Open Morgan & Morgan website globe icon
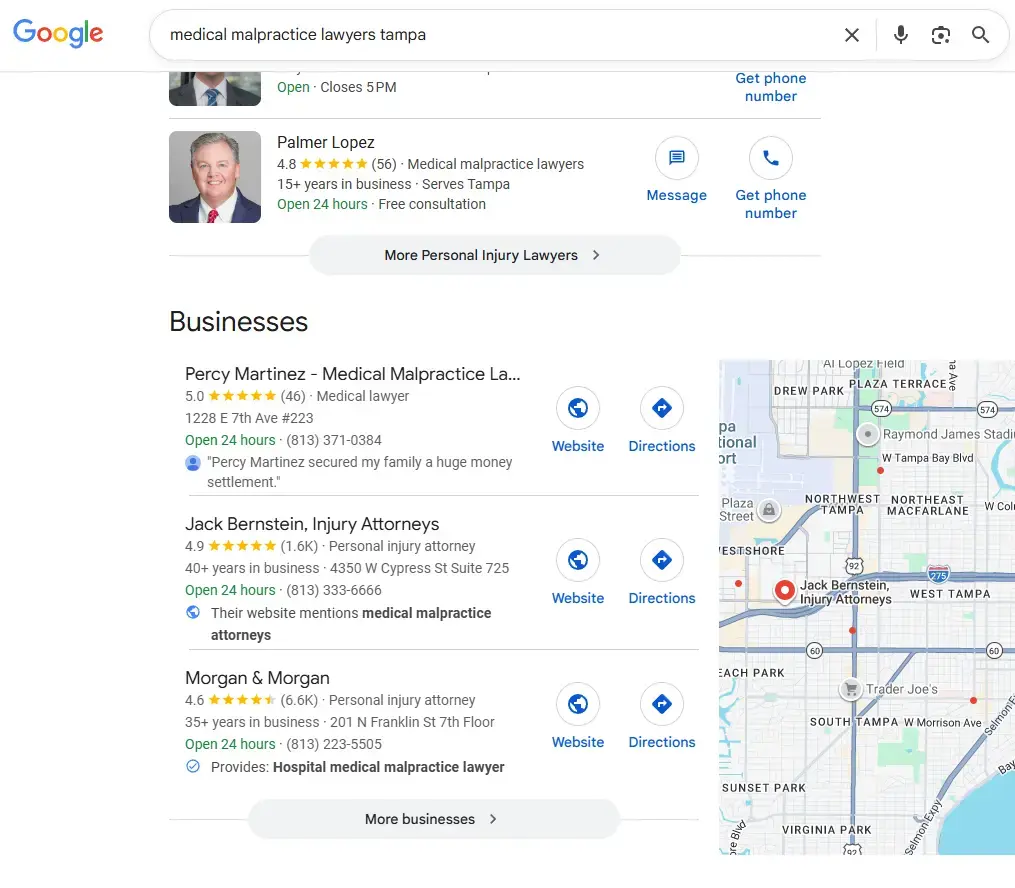Screen dimensions: 1015x888 coord(578,704)
